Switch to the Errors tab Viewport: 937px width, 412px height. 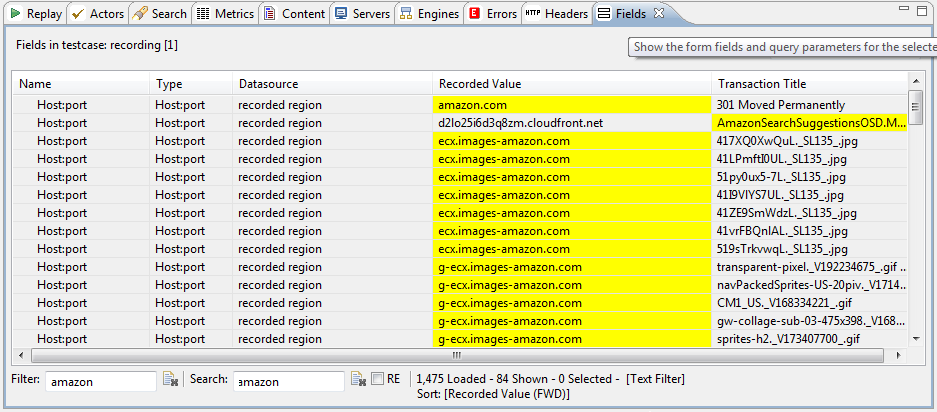click(494, 14)
